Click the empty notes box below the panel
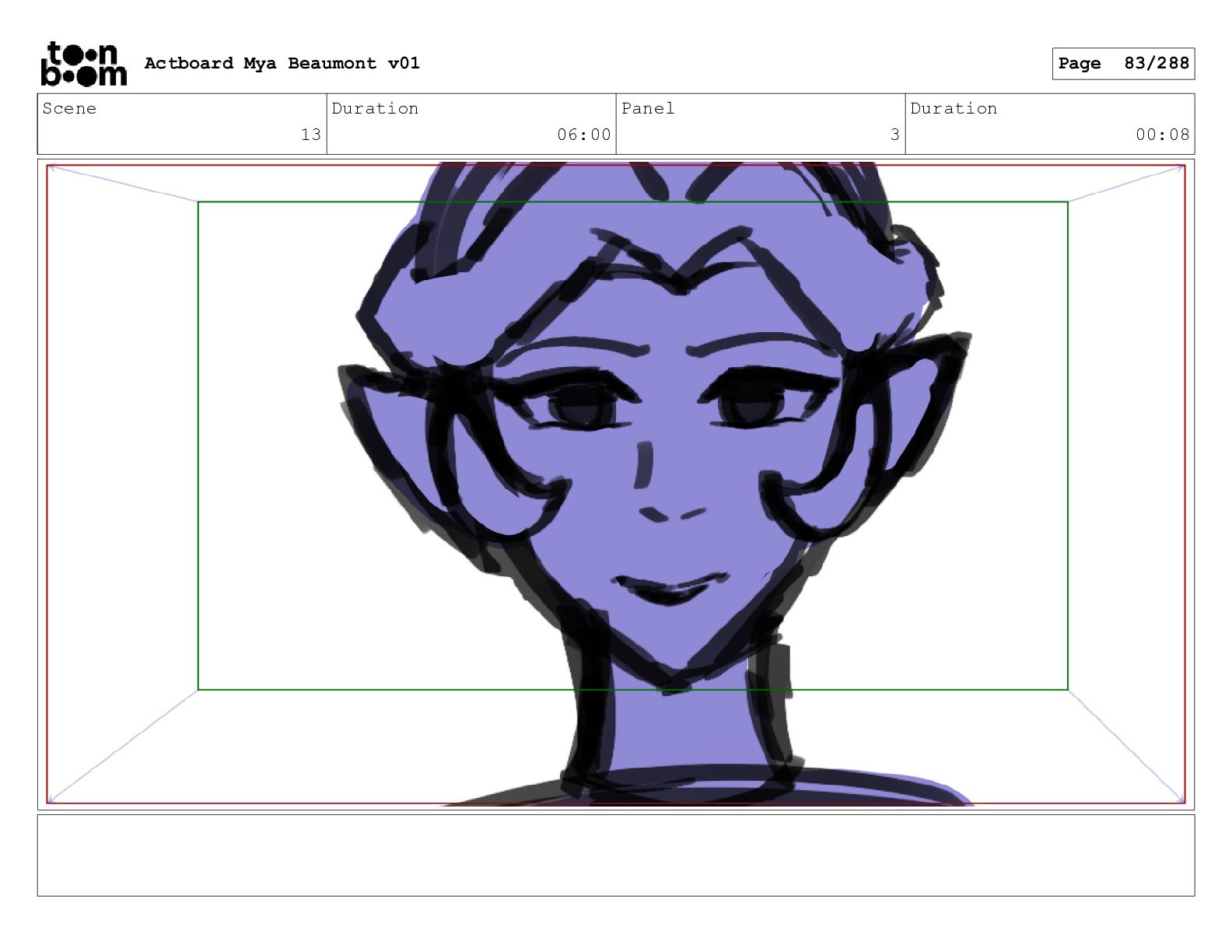The image size is (1232, 952). pyautogui.click(x=616, y=856)
